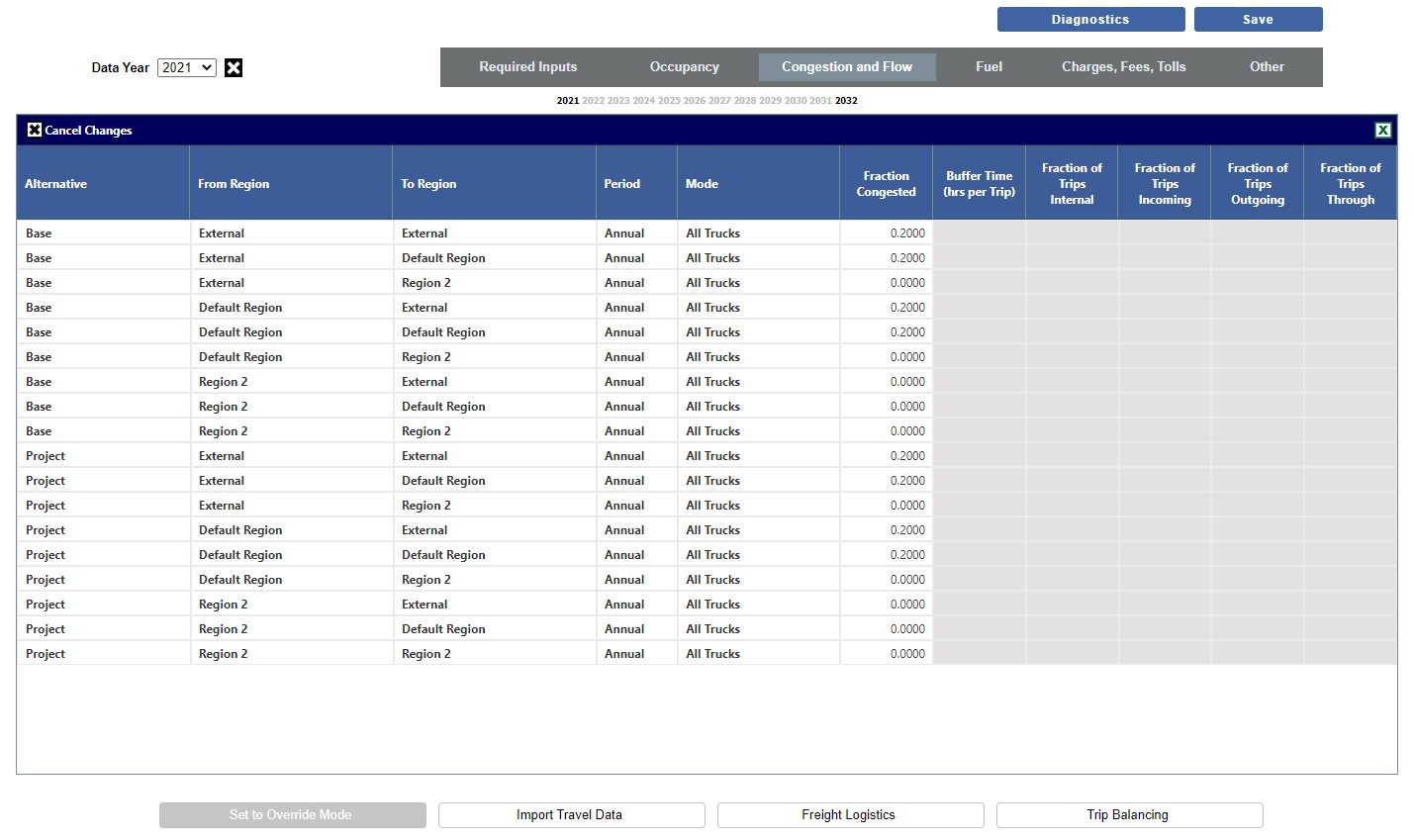Click the Save button
The width and height of the screenshot is (1414, 840).
point(1258,20)
